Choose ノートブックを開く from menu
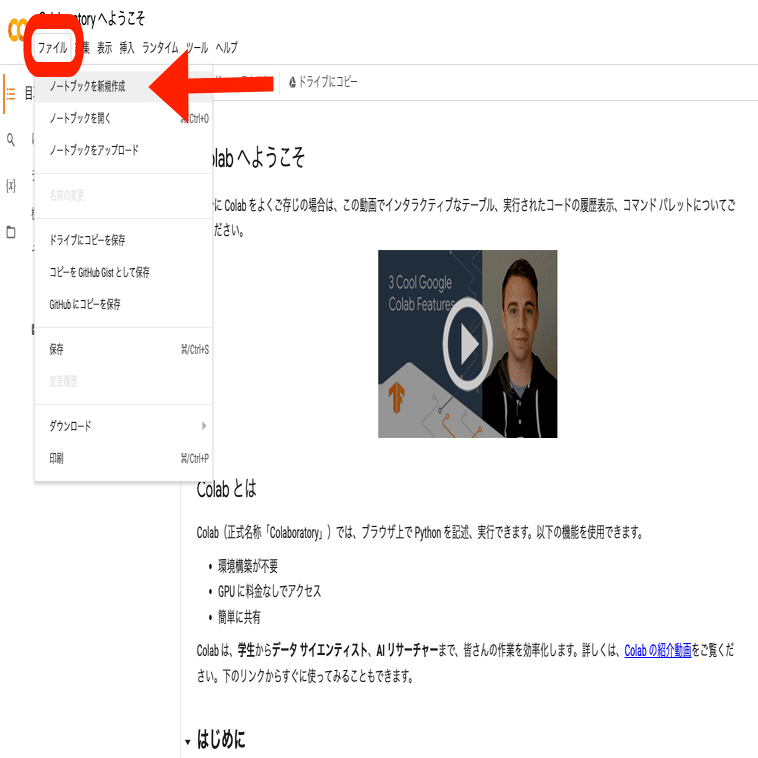This screenshot has width=758, height=758. click(x=123, y=118)
